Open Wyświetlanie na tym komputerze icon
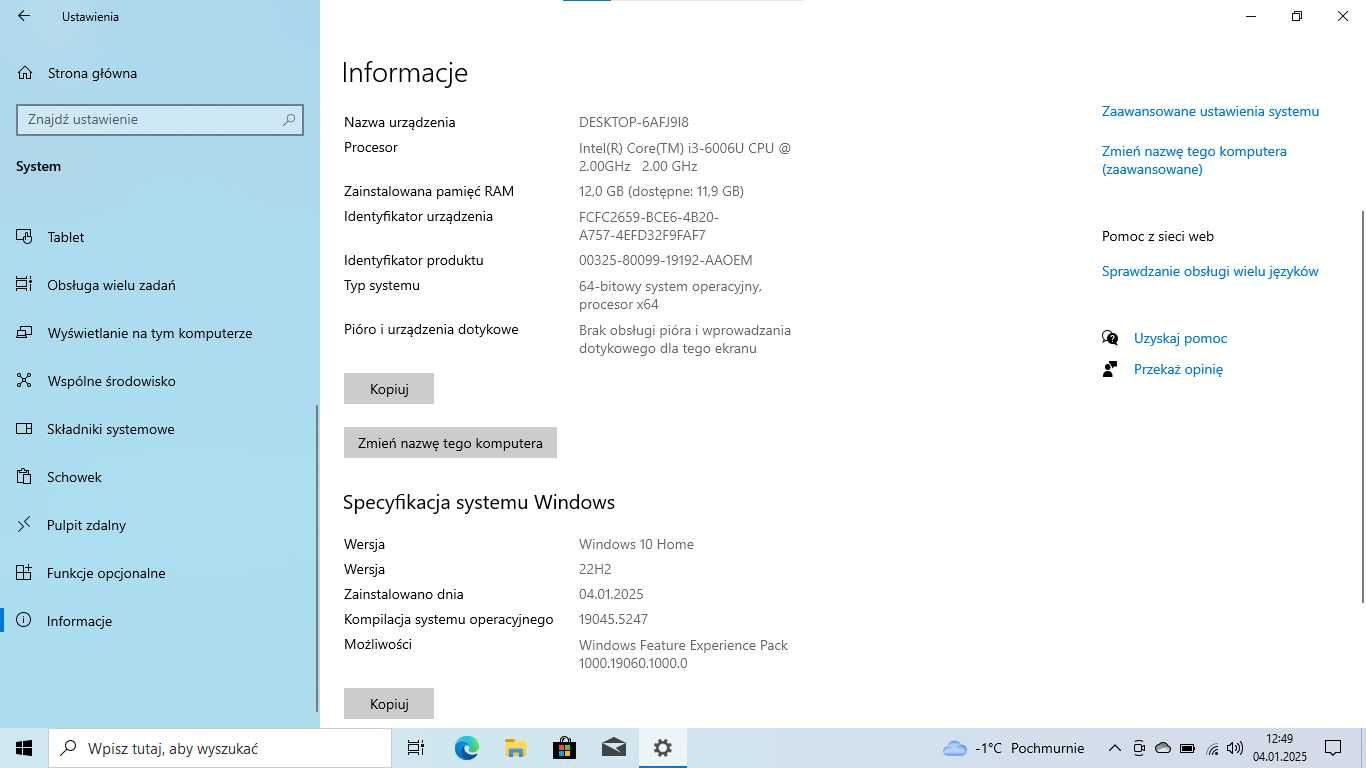Screen dimensions: 1366x768 click(x=25, y=333)
